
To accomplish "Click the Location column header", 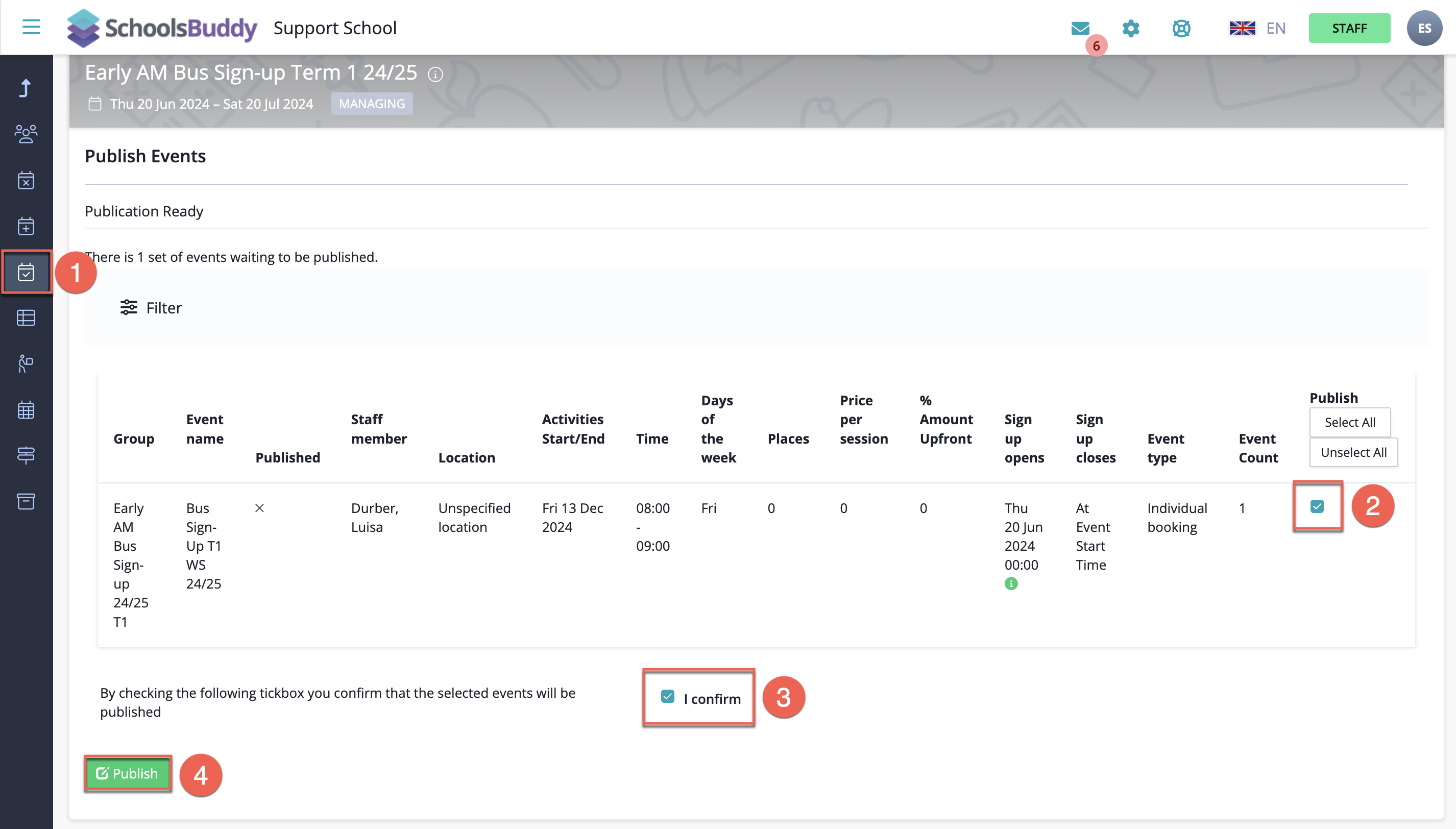I will click(x=466, y=458).
